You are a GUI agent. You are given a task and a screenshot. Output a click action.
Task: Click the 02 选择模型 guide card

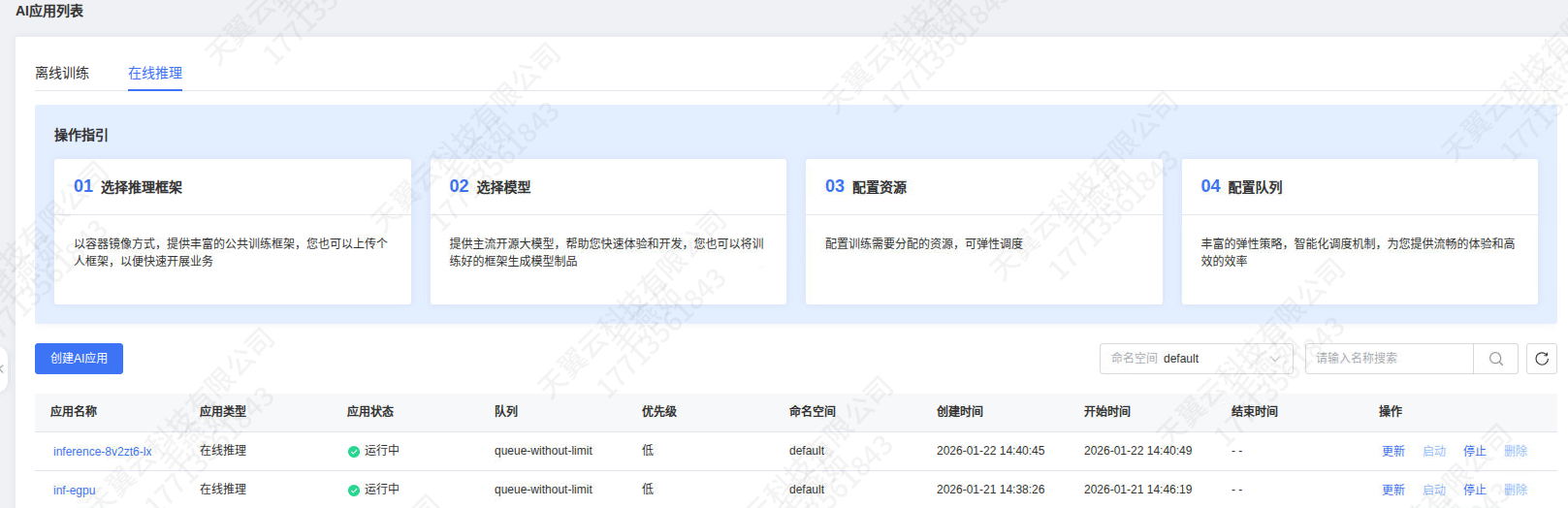(x=608, y=232)
